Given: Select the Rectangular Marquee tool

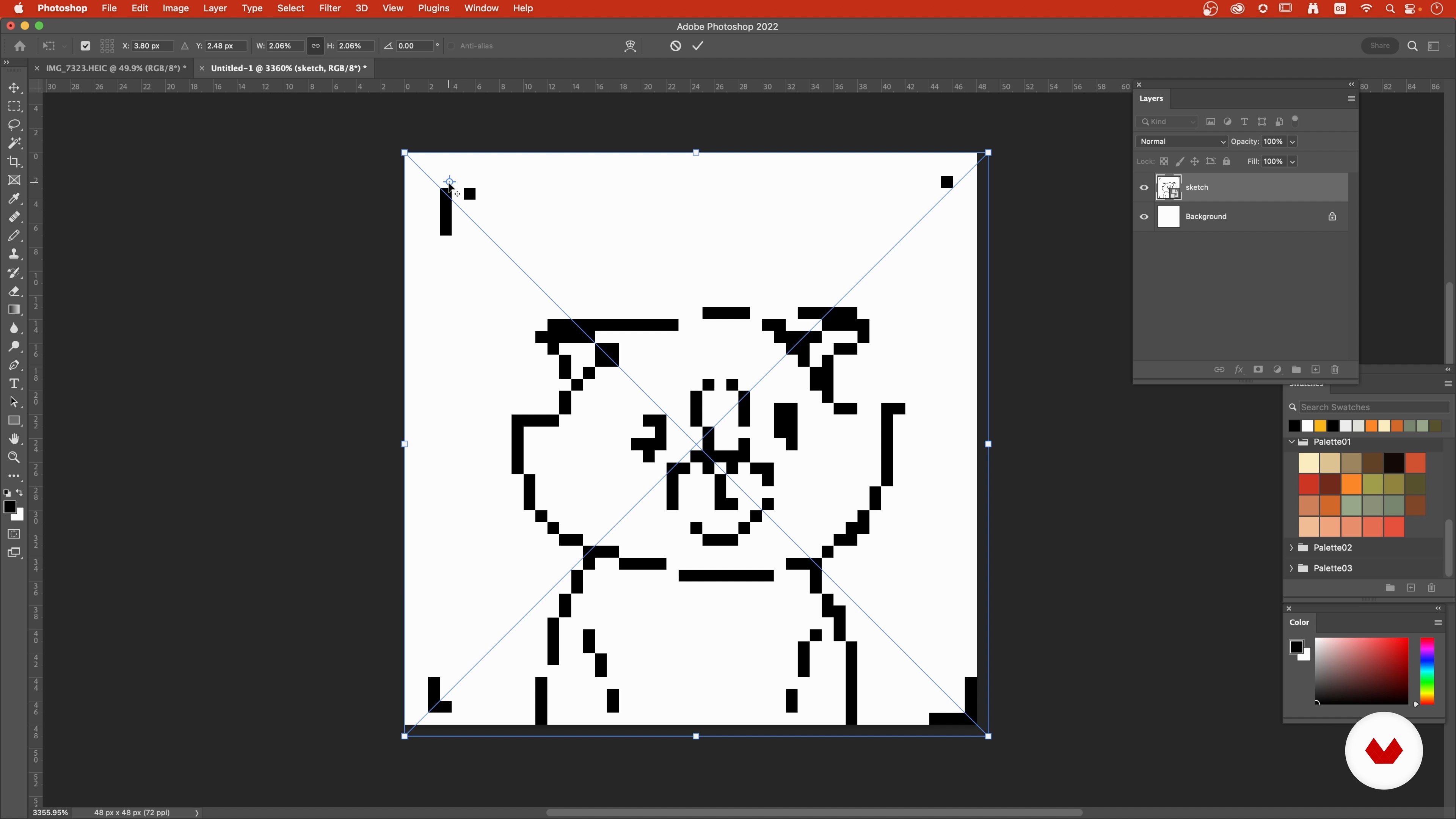Looking at the screenshot, I should coord(14,106).
